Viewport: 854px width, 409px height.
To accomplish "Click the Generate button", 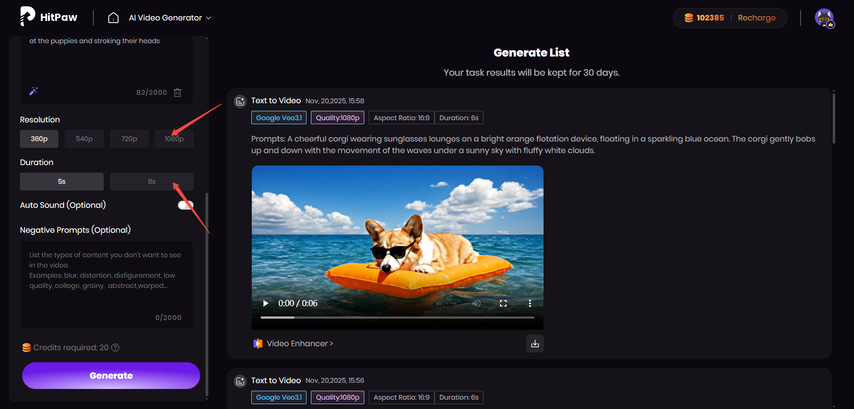I will (111, 375).
